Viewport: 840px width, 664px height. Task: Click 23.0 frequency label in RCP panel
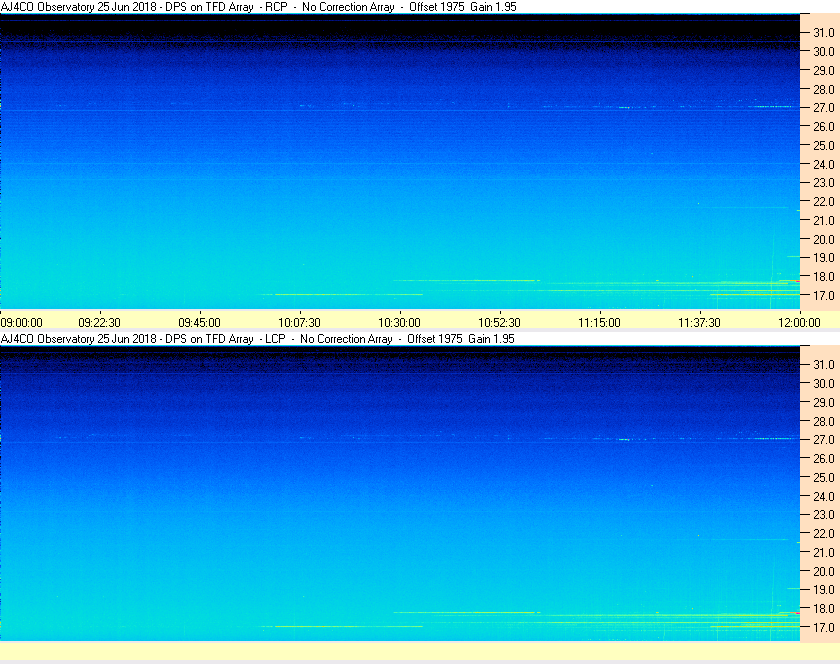(824, 183)
